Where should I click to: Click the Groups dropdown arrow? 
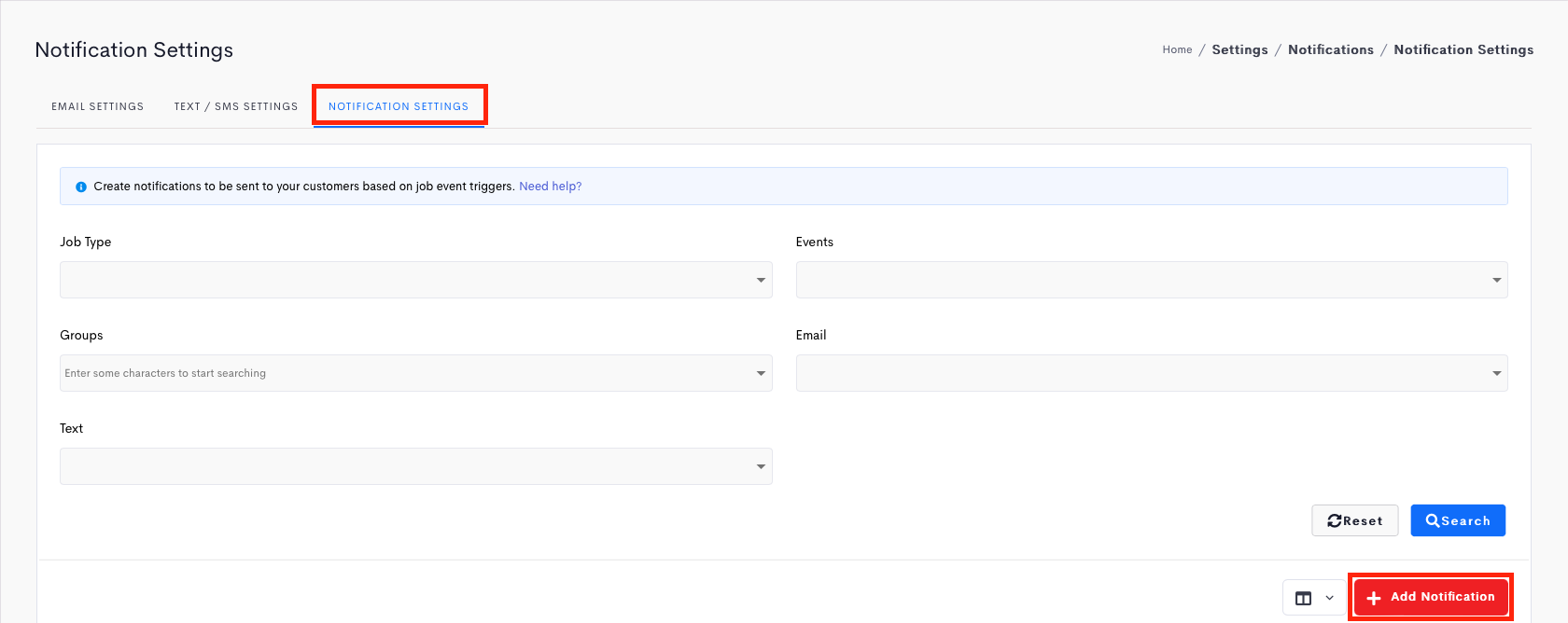tap(761, 373)
